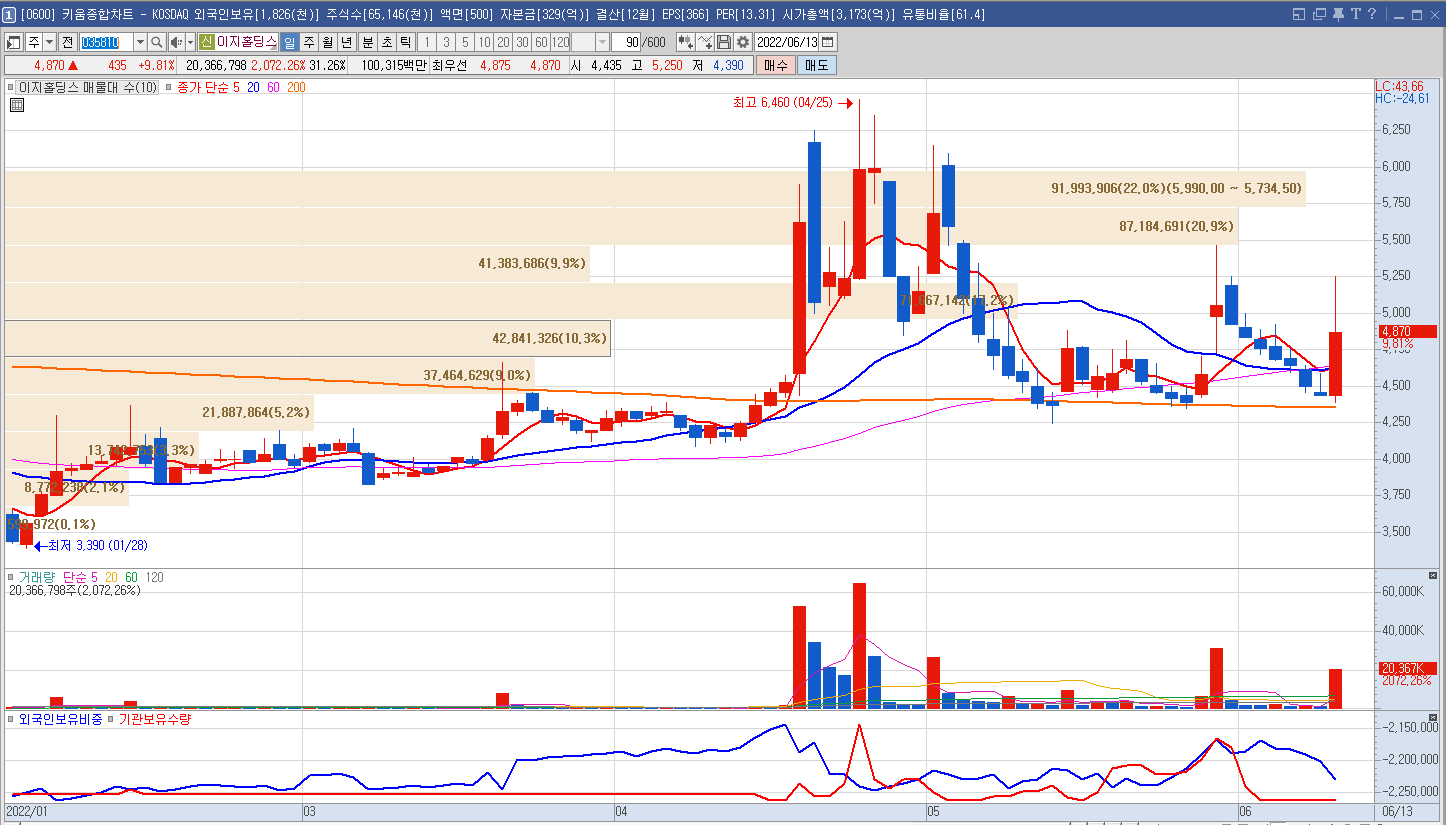Click the 이지홀딩스 매물대 수(10) indicator label
The image size is (1446, 825).
[x=88, y=87]
